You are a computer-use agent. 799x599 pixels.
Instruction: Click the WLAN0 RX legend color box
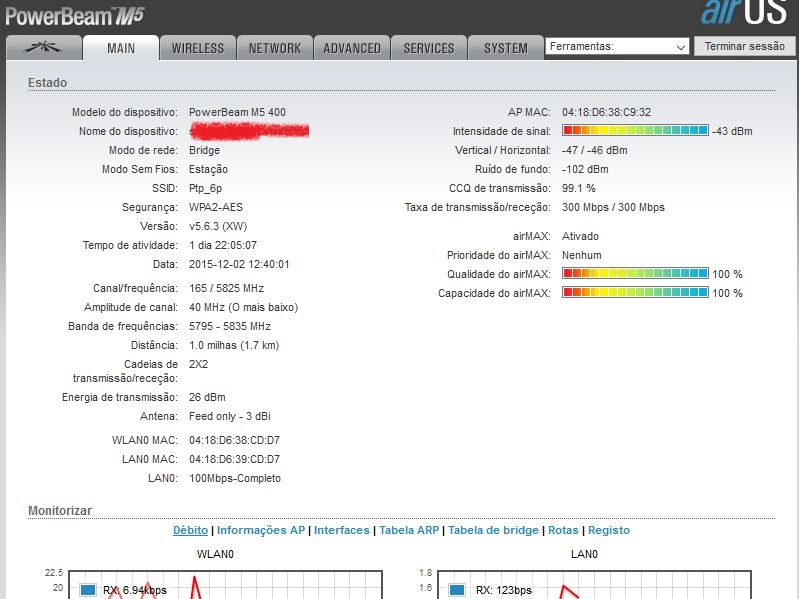click(88, 590)
